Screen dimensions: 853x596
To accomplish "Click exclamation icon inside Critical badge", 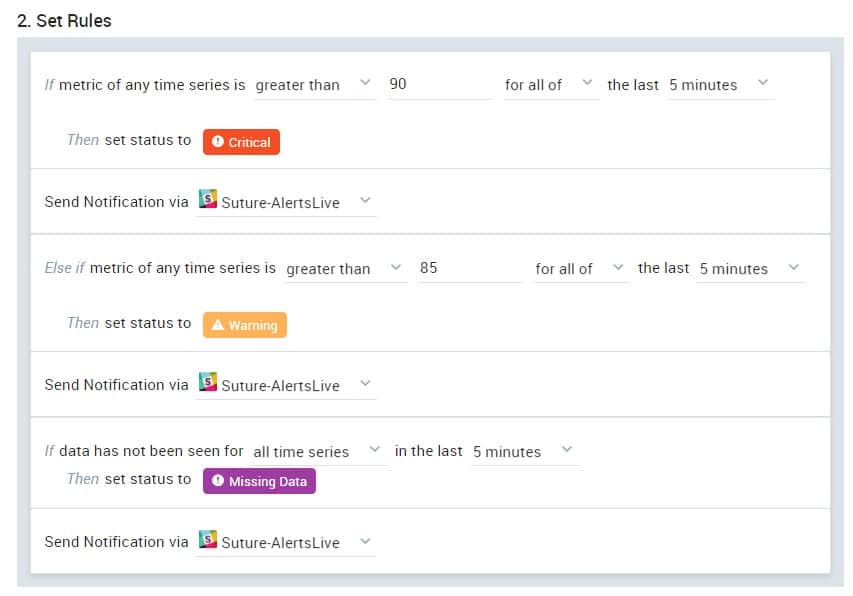I will (x=218, y=141).
